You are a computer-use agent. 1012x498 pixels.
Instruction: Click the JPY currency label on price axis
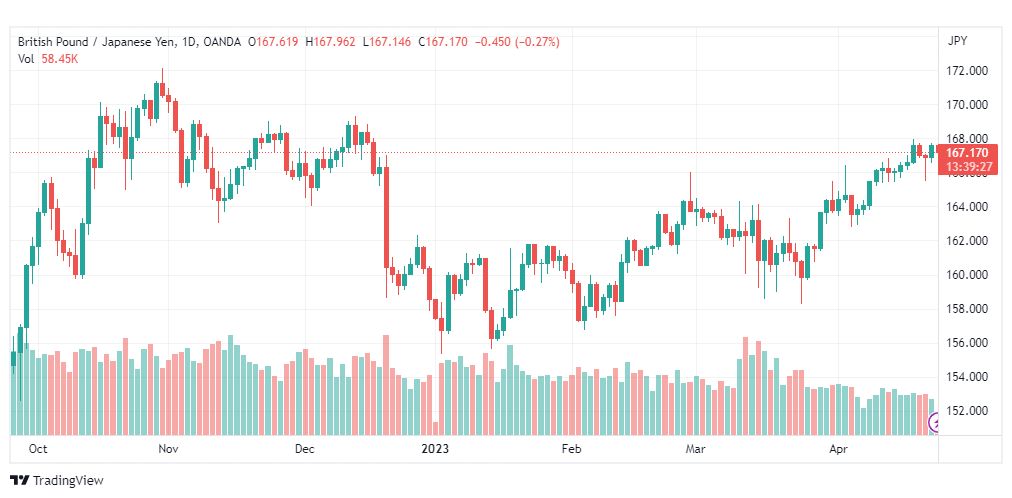click(x=958, y=41)
